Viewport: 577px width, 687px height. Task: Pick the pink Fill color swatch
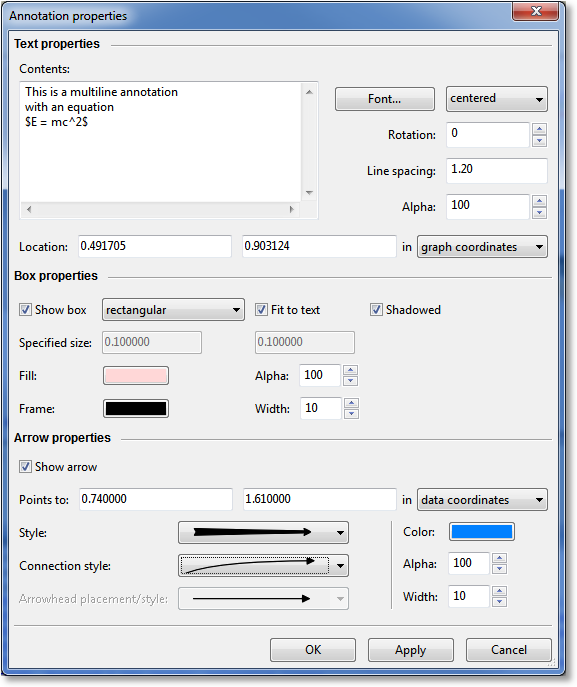[x=136, y=376]
